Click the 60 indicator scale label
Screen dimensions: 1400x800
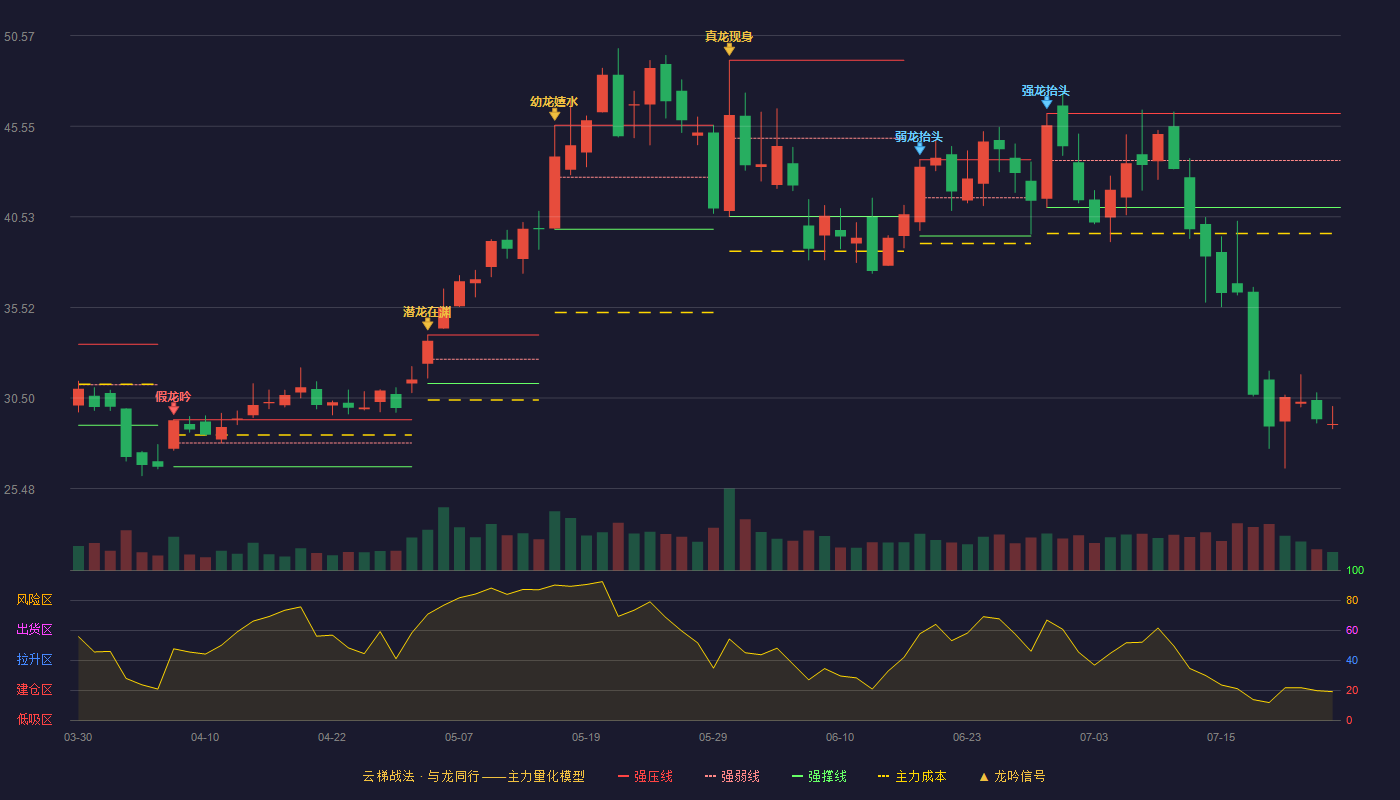pyautogui.click(x=1352, y=630)
